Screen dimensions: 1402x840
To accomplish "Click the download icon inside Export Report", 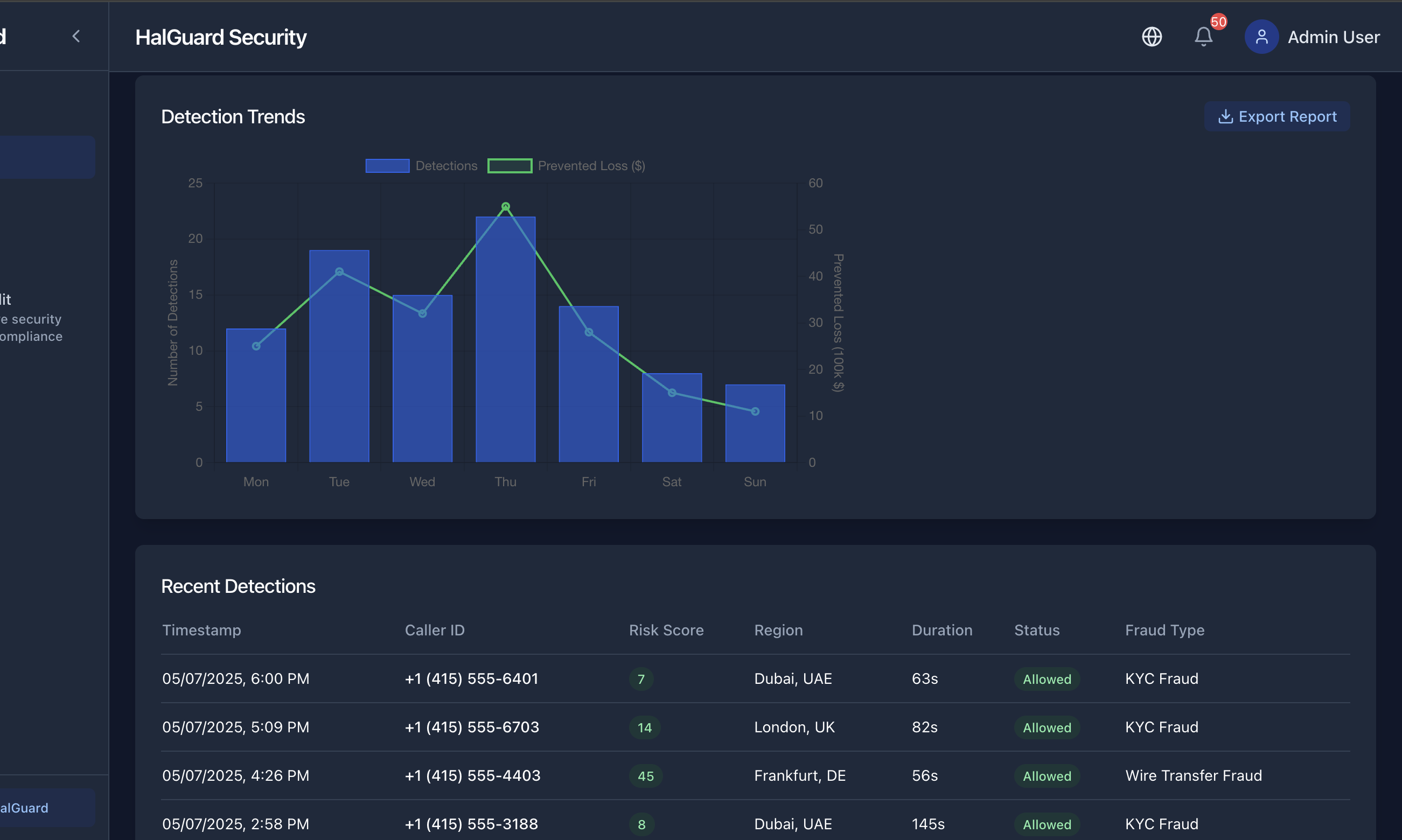I will [x=1226, y=116].
